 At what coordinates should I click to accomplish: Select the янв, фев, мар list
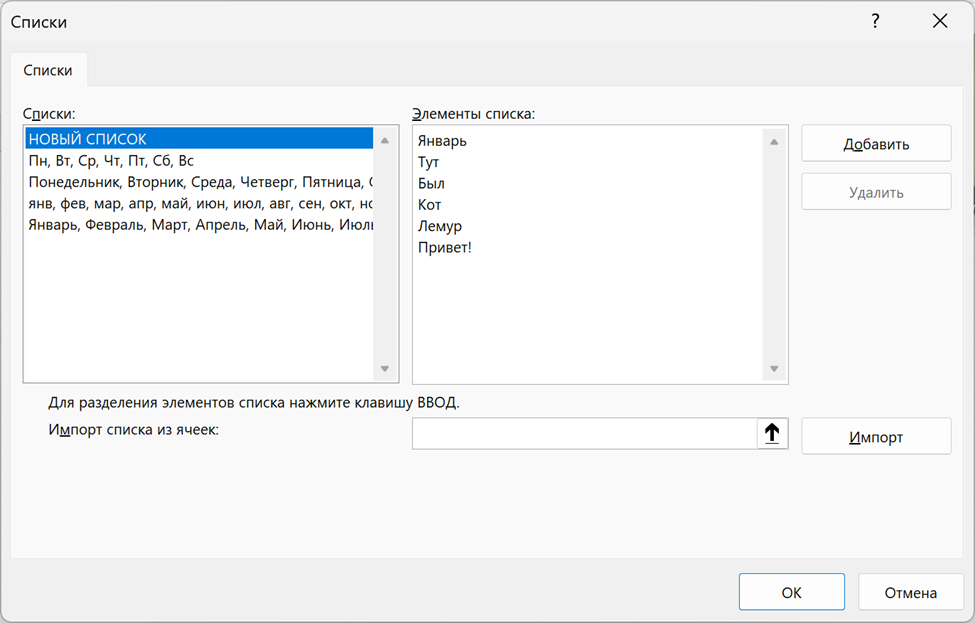tap(198, 203)
